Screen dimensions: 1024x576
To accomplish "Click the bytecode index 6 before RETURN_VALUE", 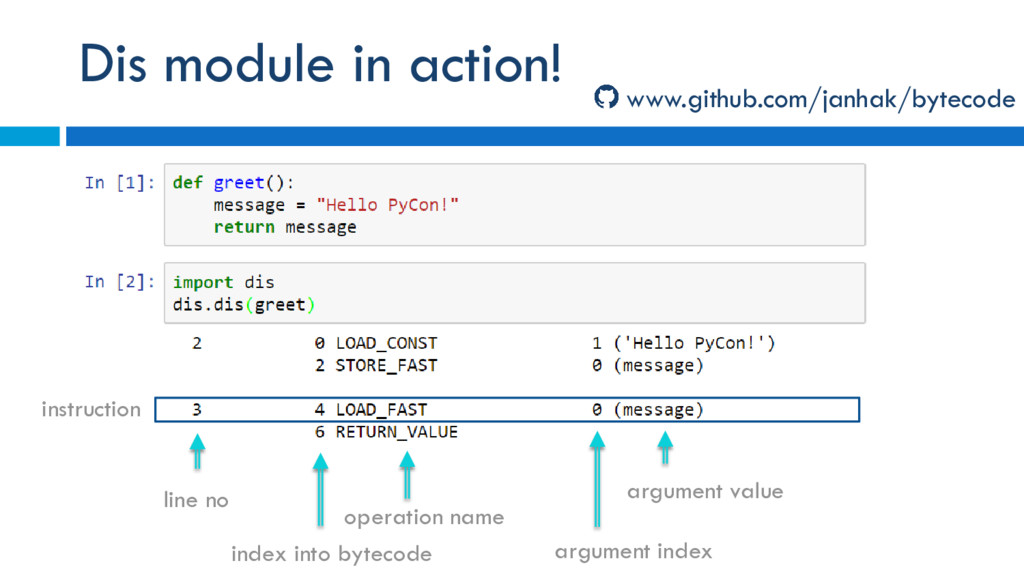I will pyautogui.click(x=319, y=432).
